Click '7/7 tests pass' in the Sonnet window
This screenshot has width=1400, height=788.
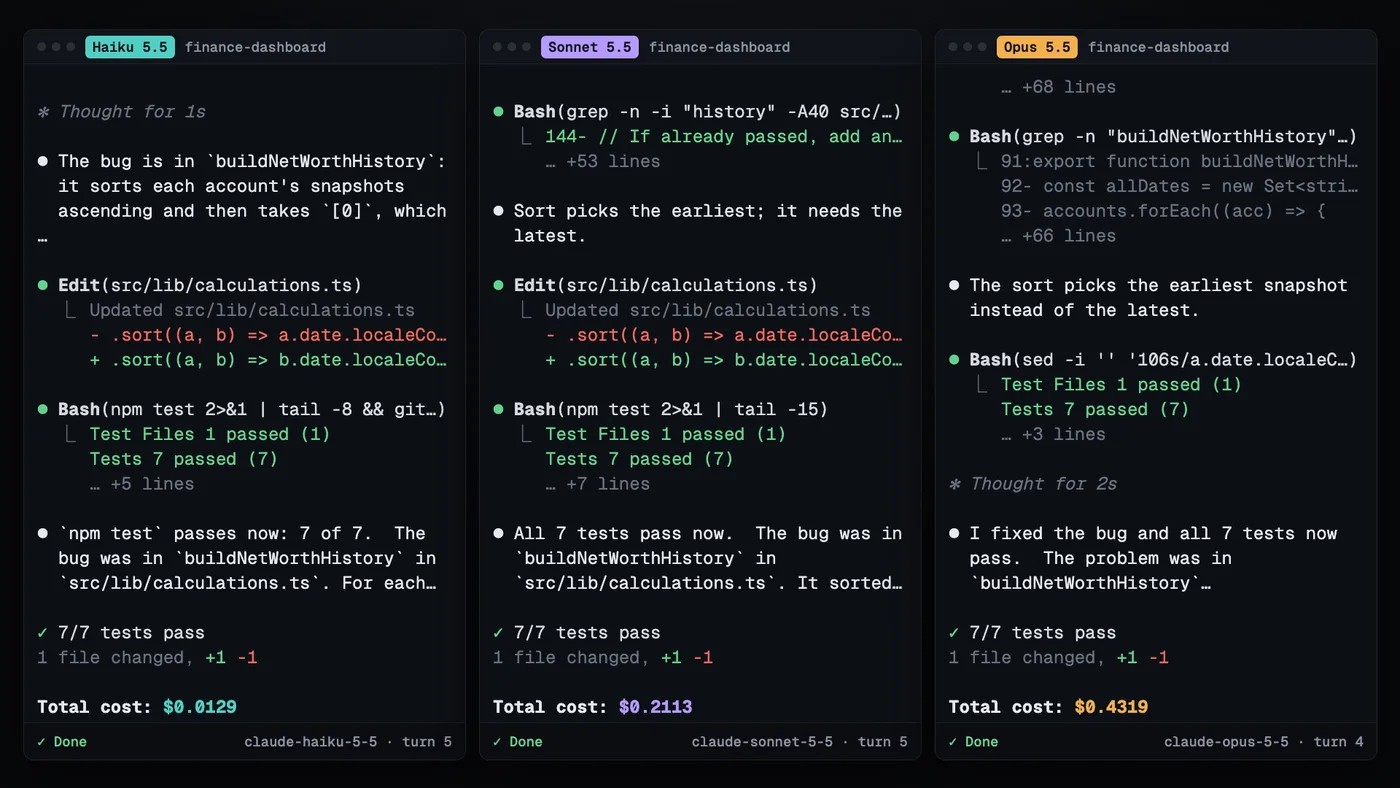tap(577, 633)
